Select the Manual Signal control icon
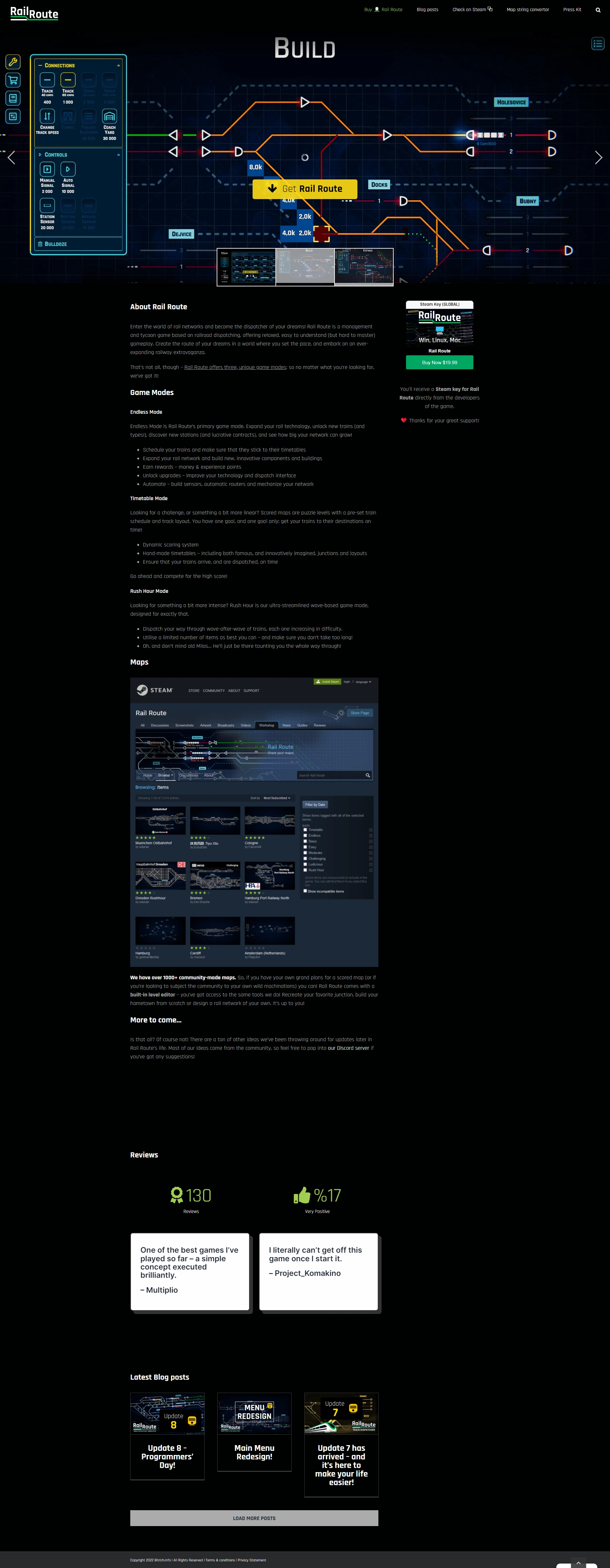The width and height of the screenshot is (610, 1568). click(47, 169)
